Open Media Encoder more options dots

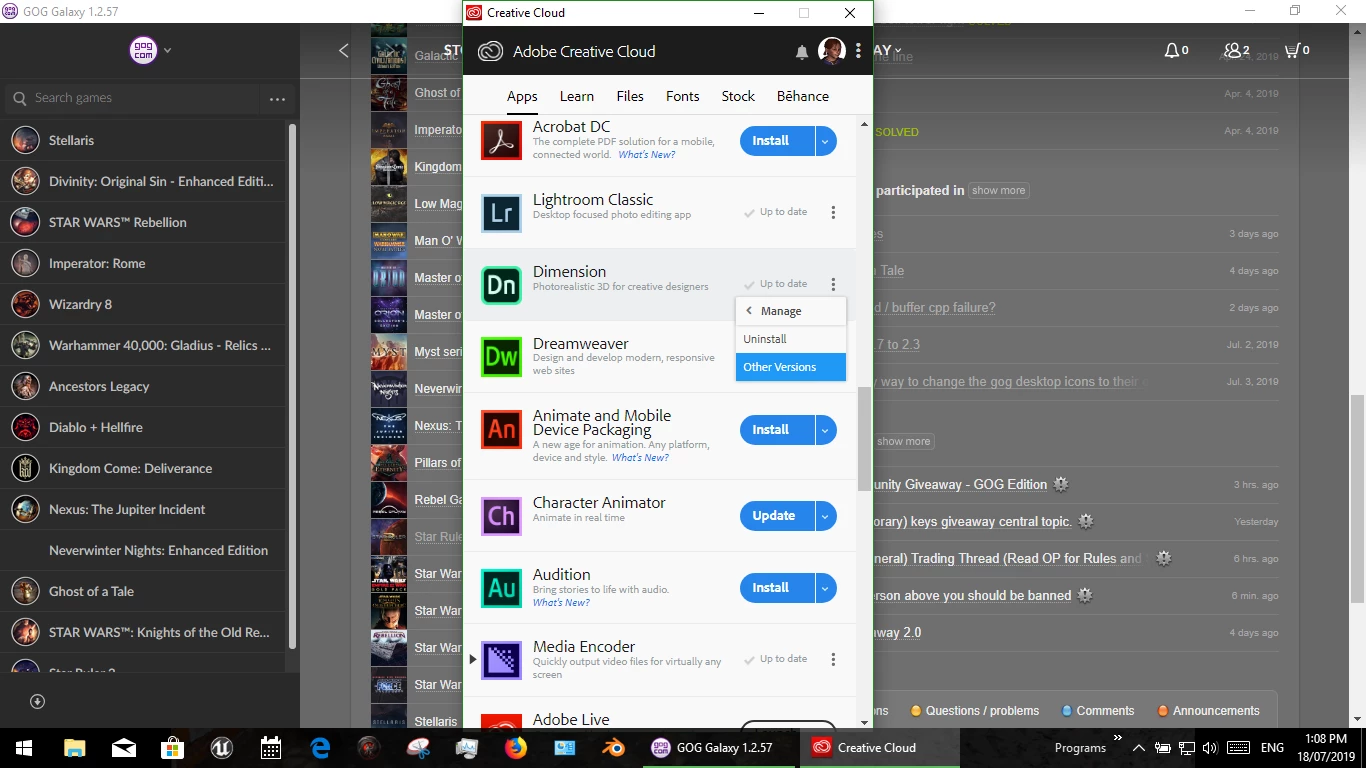(x=833, y=659)
